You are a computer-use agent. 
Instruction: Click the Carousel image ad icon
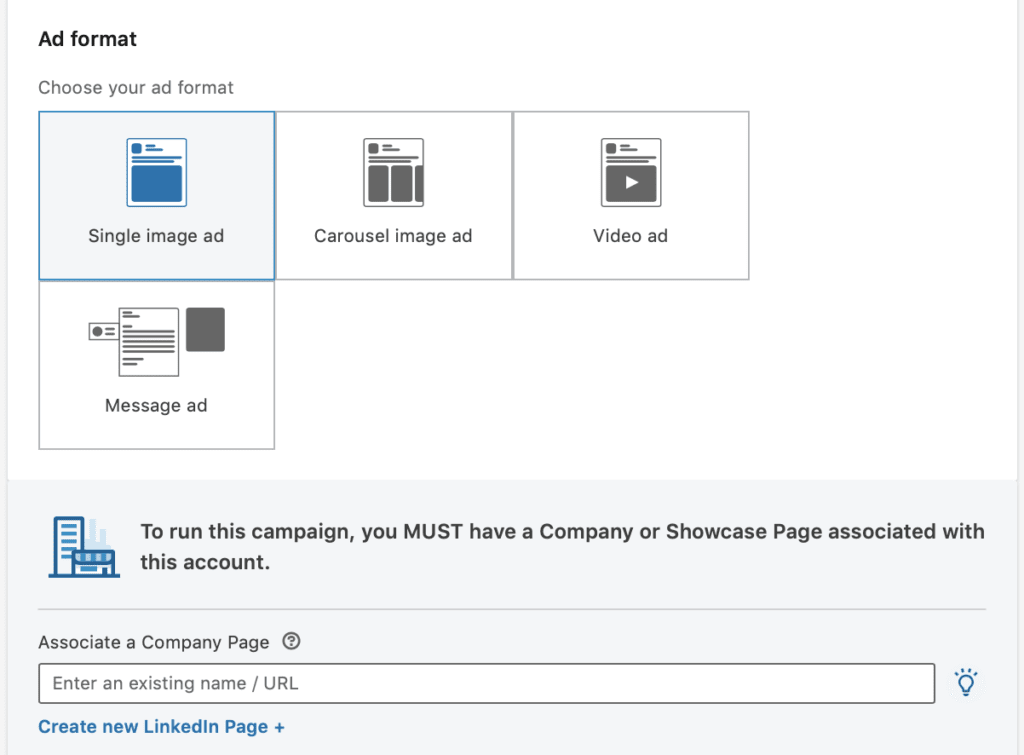click(x=393, y=172)
